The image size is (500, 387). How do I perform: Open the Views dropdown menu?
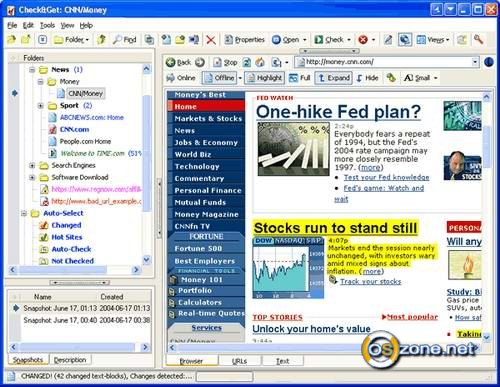[433, 40]
